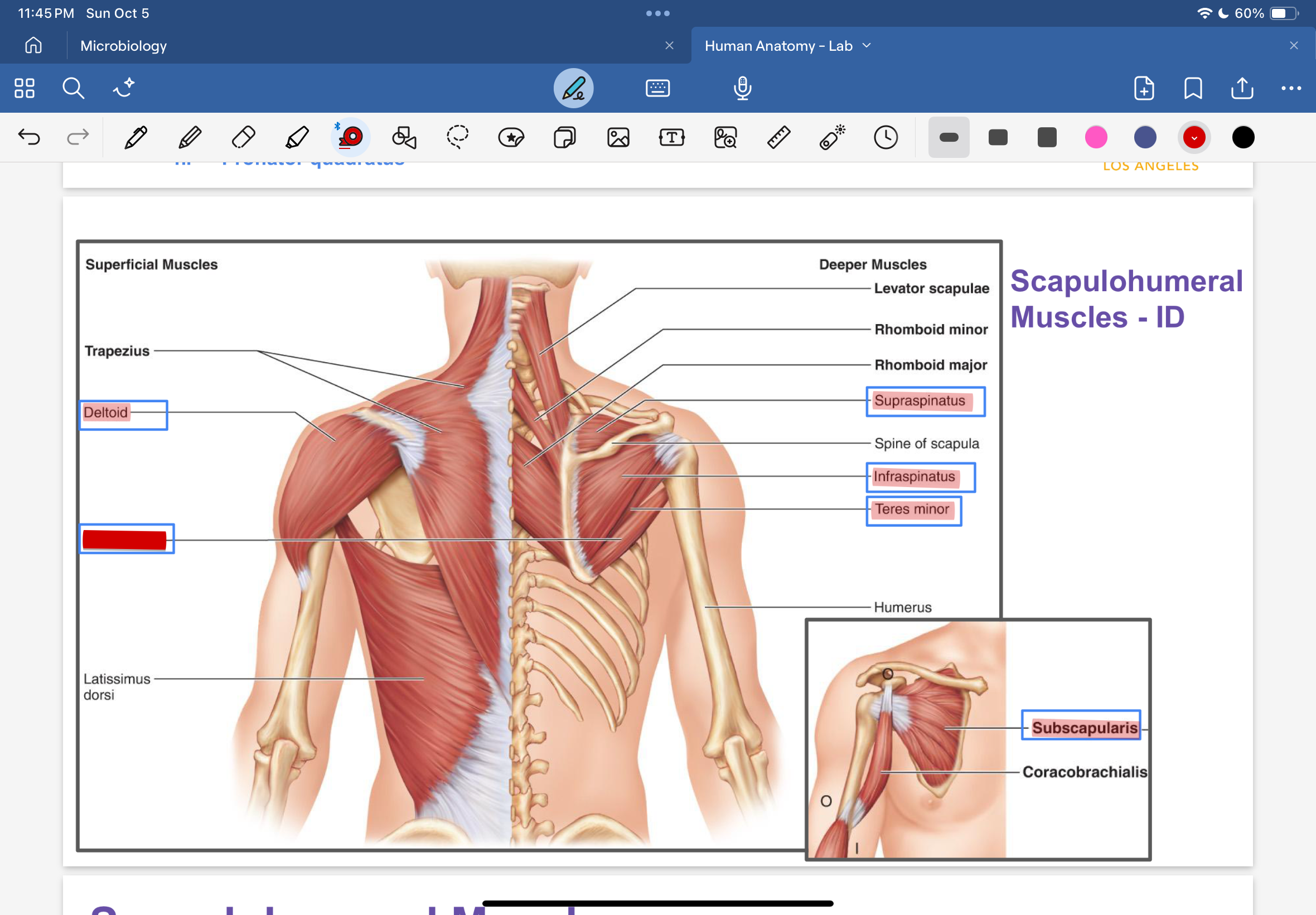Viewport: 1316px width, 915px height.
Task: Toggle pen input mode
Action: (x=573, y=88)
